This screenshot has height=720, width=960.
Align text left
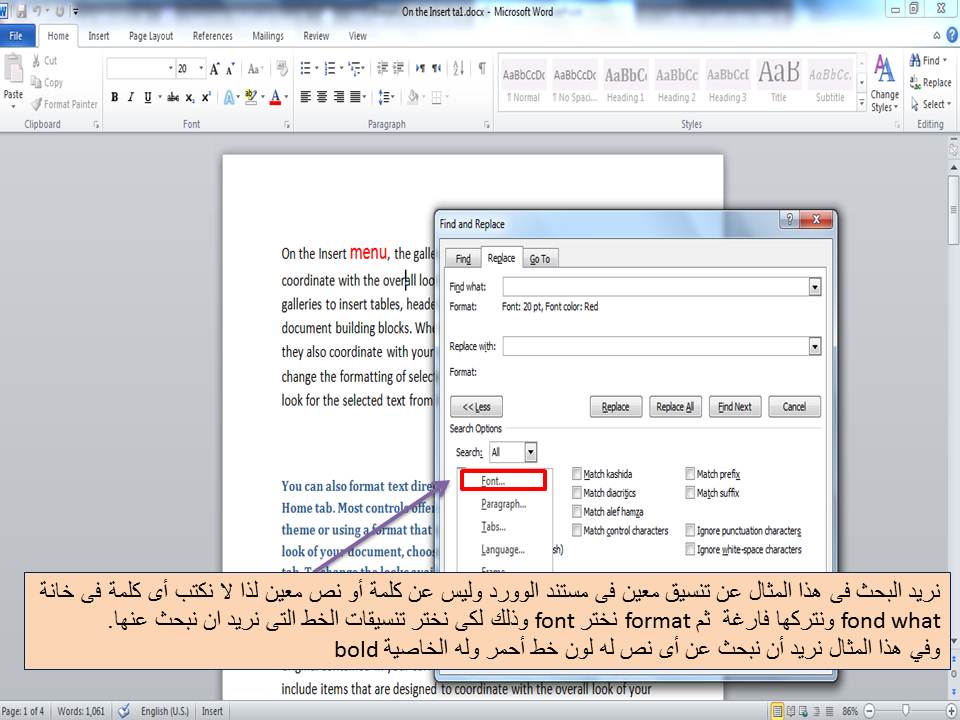[x=306, y=97]
